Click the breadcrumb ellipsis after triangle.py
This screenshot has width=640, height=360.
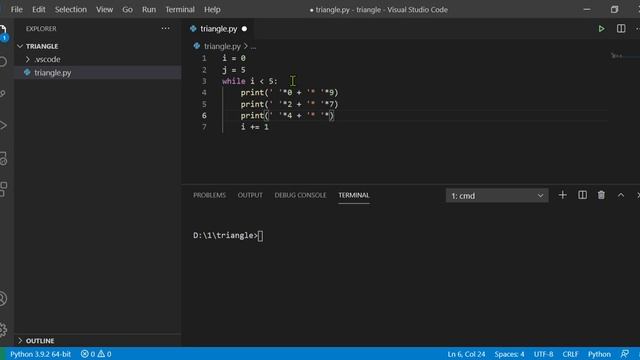pyautogui.click(x=253, y=47)
